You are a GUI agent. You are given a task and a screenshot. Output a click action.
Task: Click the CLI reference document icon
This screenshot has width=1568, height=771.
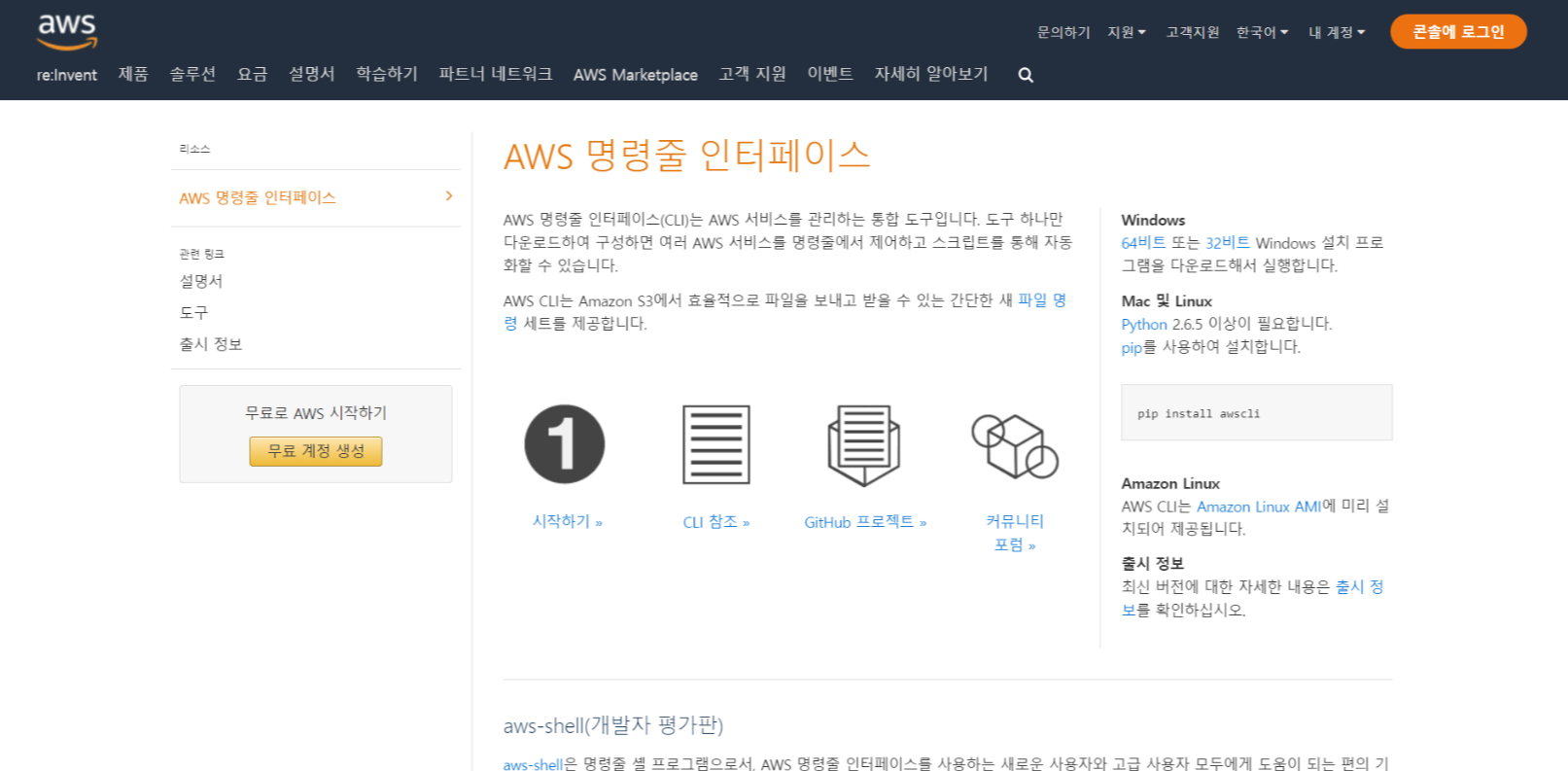click(x=716, y=444)
